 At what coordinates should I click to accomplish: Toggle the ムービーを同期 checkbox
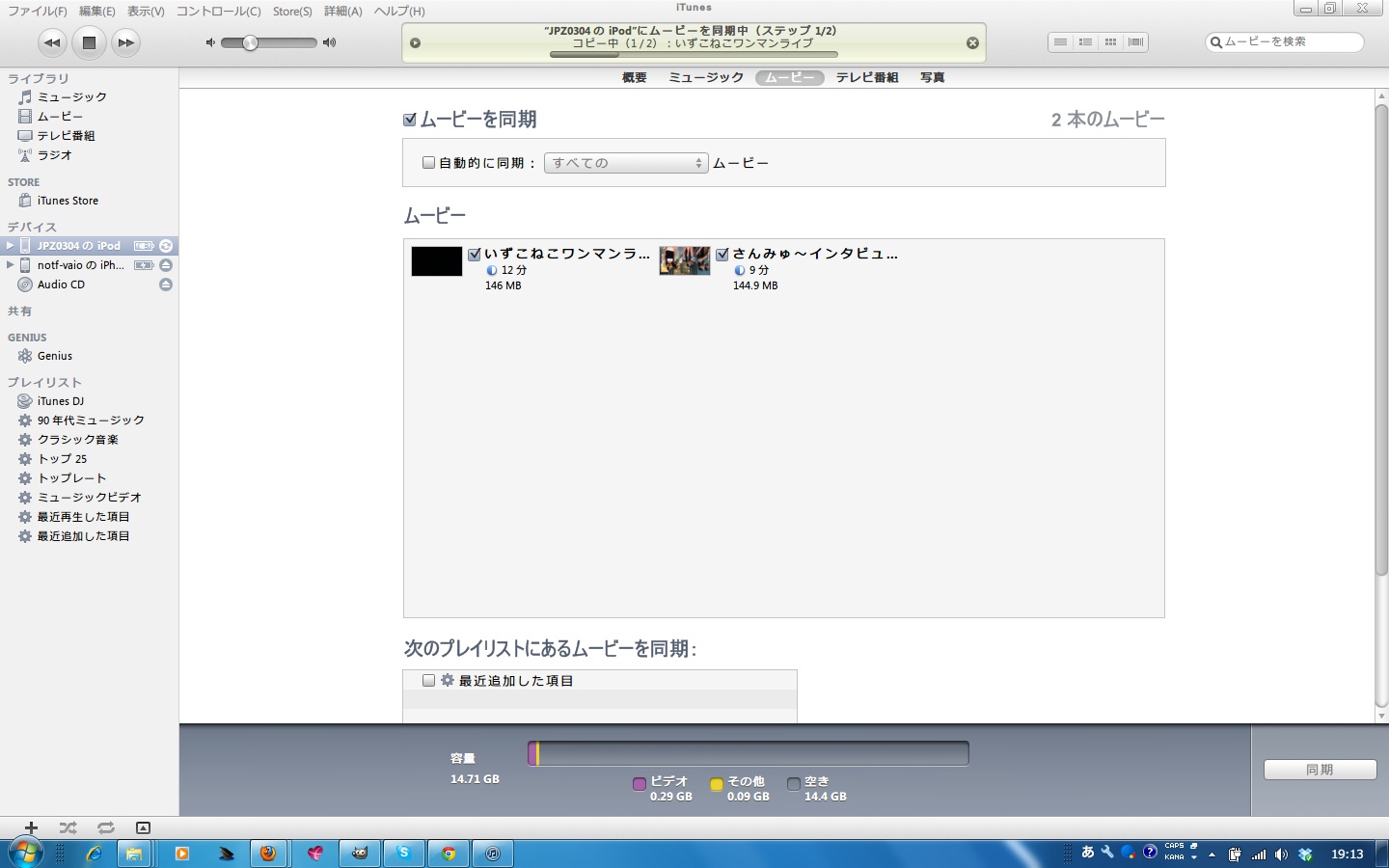pyautogui.click(x=410, y=120)
